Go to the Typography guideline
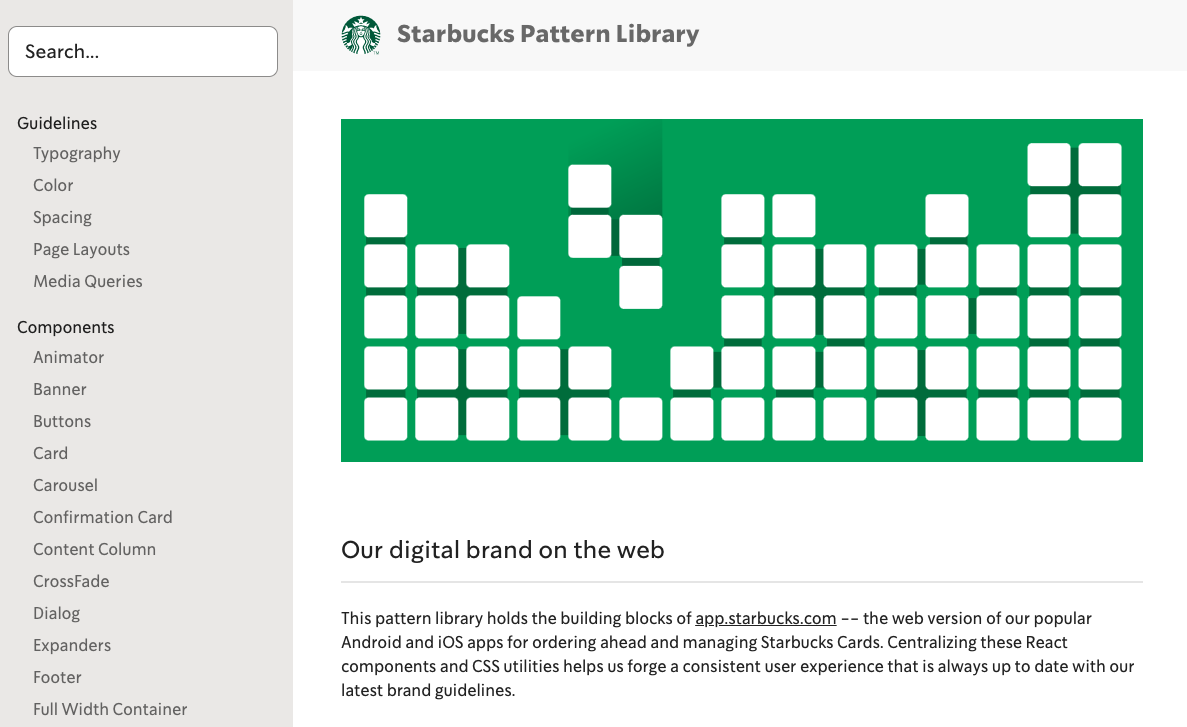 [x=76, y=154]
